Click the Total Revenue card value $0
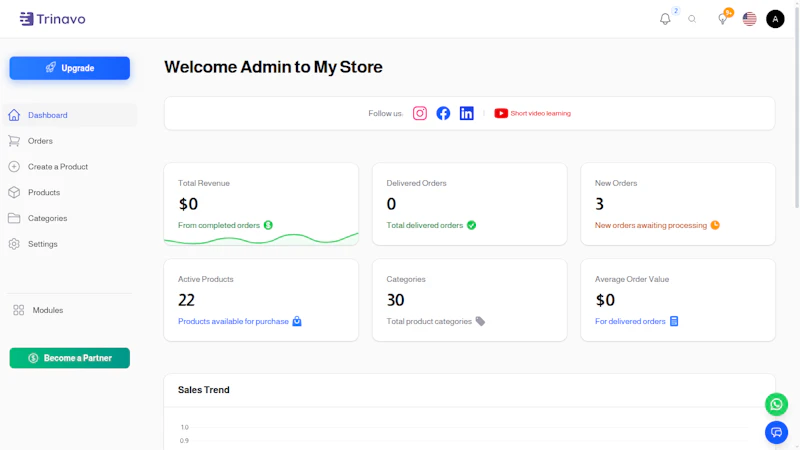Viewport: 800px width, 450px height. point(188,204)
